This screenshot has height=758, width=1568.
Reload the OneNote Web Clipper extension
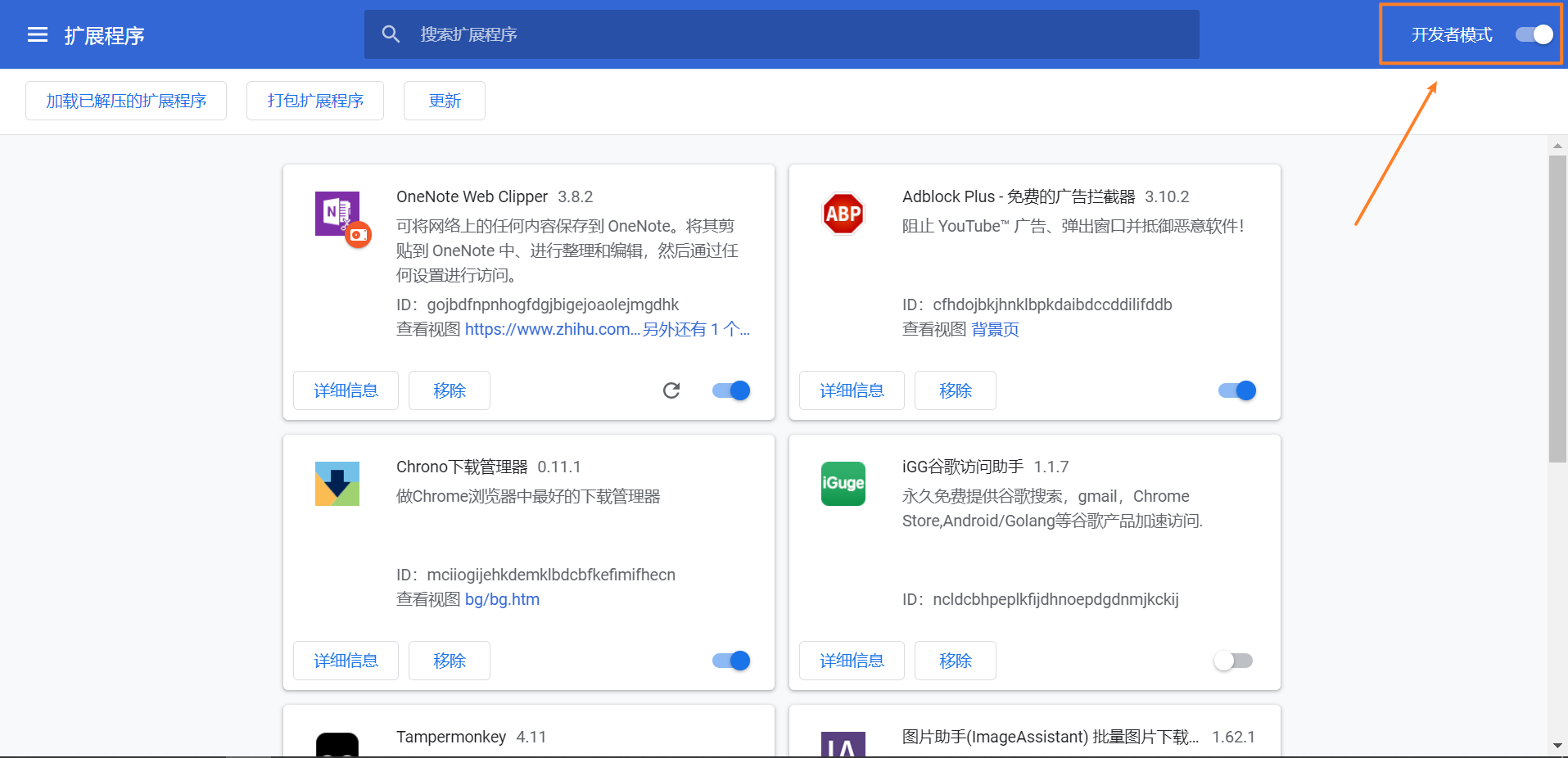[671, 390]
